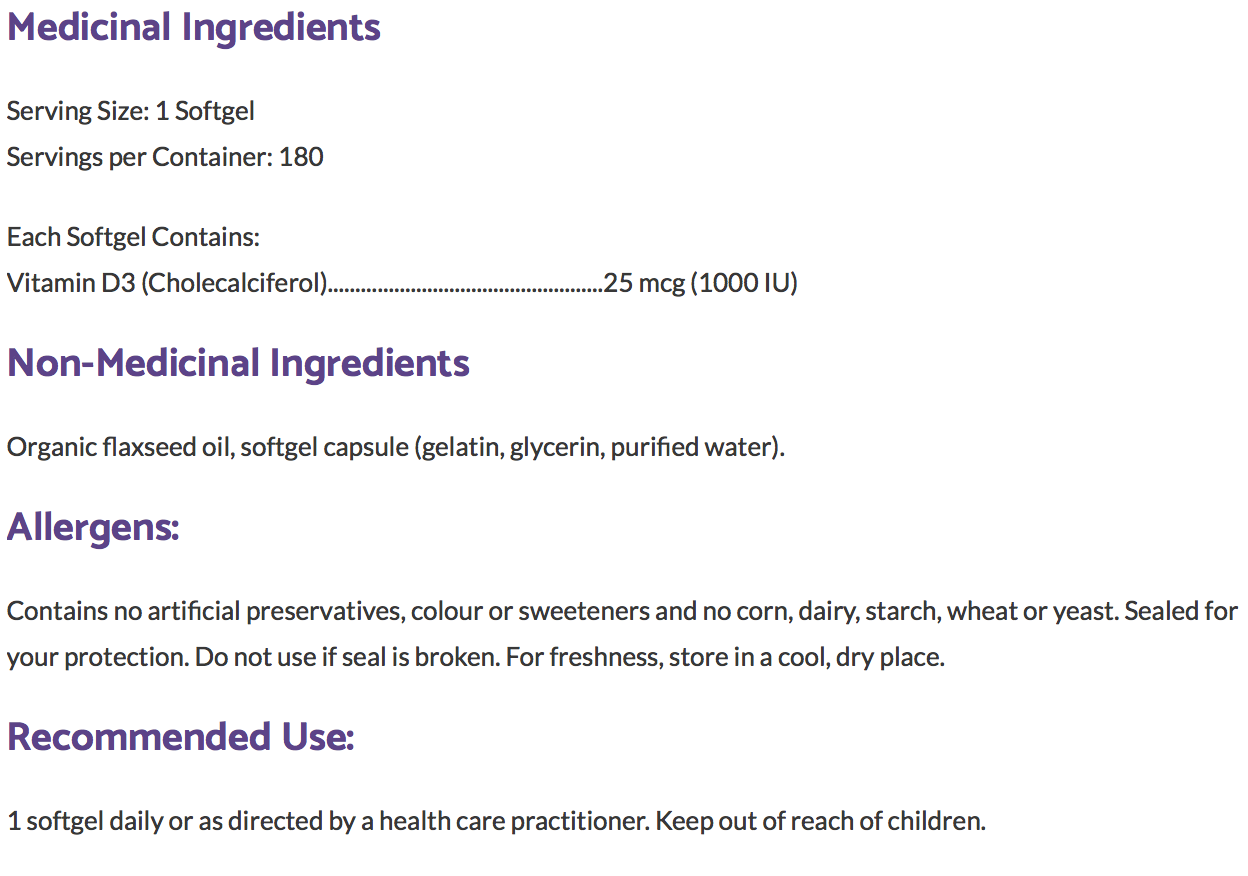Click the Medicinal Ingredients heading
Viewport: 1248px width, 876px height.
(x=194, y=27)
